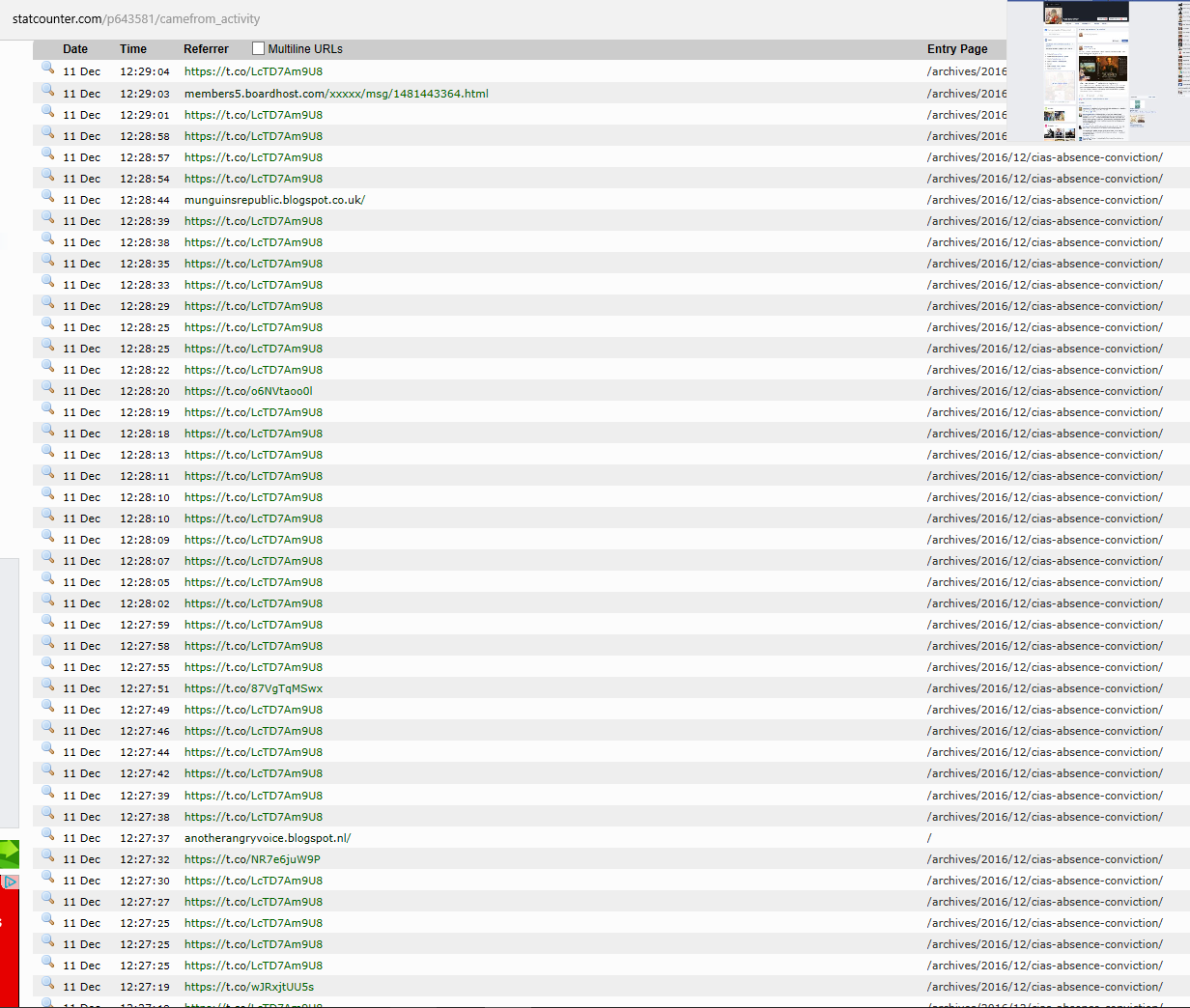Open entry page link for 12:27:19 row
This screenshot has height=1008, width=1190.
coord(1044,987)
